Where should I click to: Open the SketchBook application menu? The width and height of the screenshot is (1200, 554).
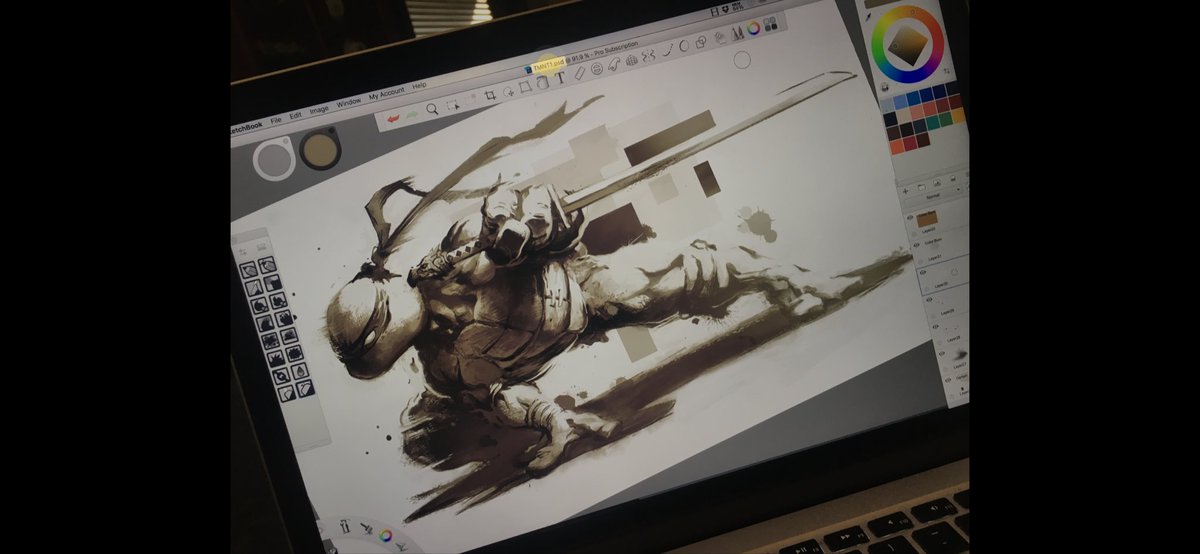[246, 127]
